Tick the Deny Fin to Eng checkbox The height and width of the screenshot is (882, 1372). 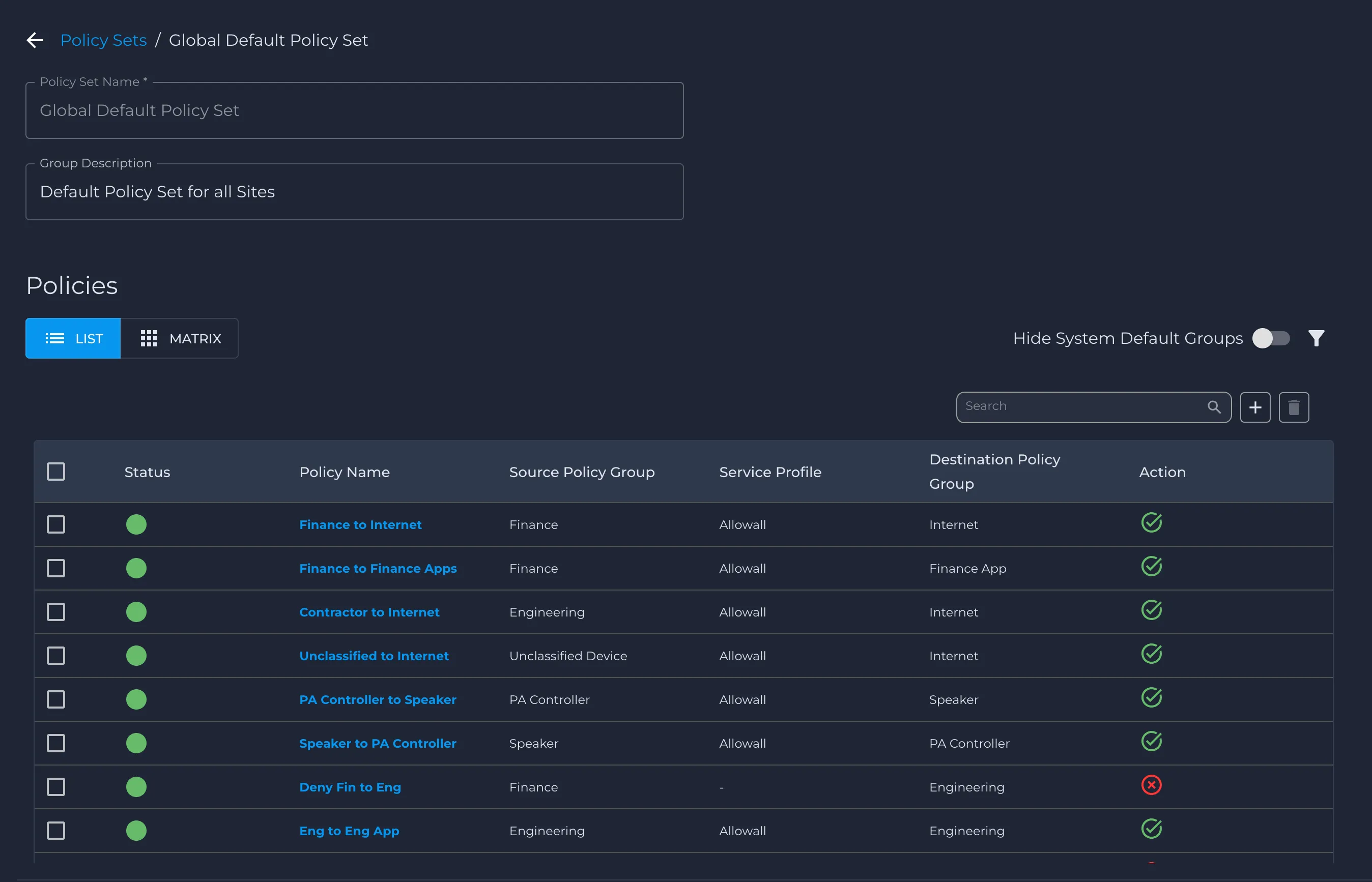pyautogui.click(x=55, y=787)
